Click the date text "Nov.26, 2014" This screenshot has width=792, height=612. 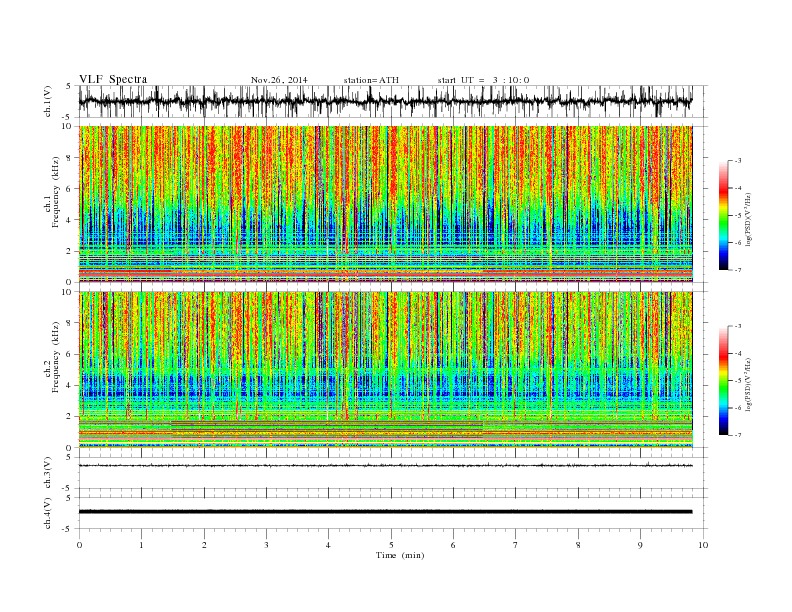[x=279, y=80]
